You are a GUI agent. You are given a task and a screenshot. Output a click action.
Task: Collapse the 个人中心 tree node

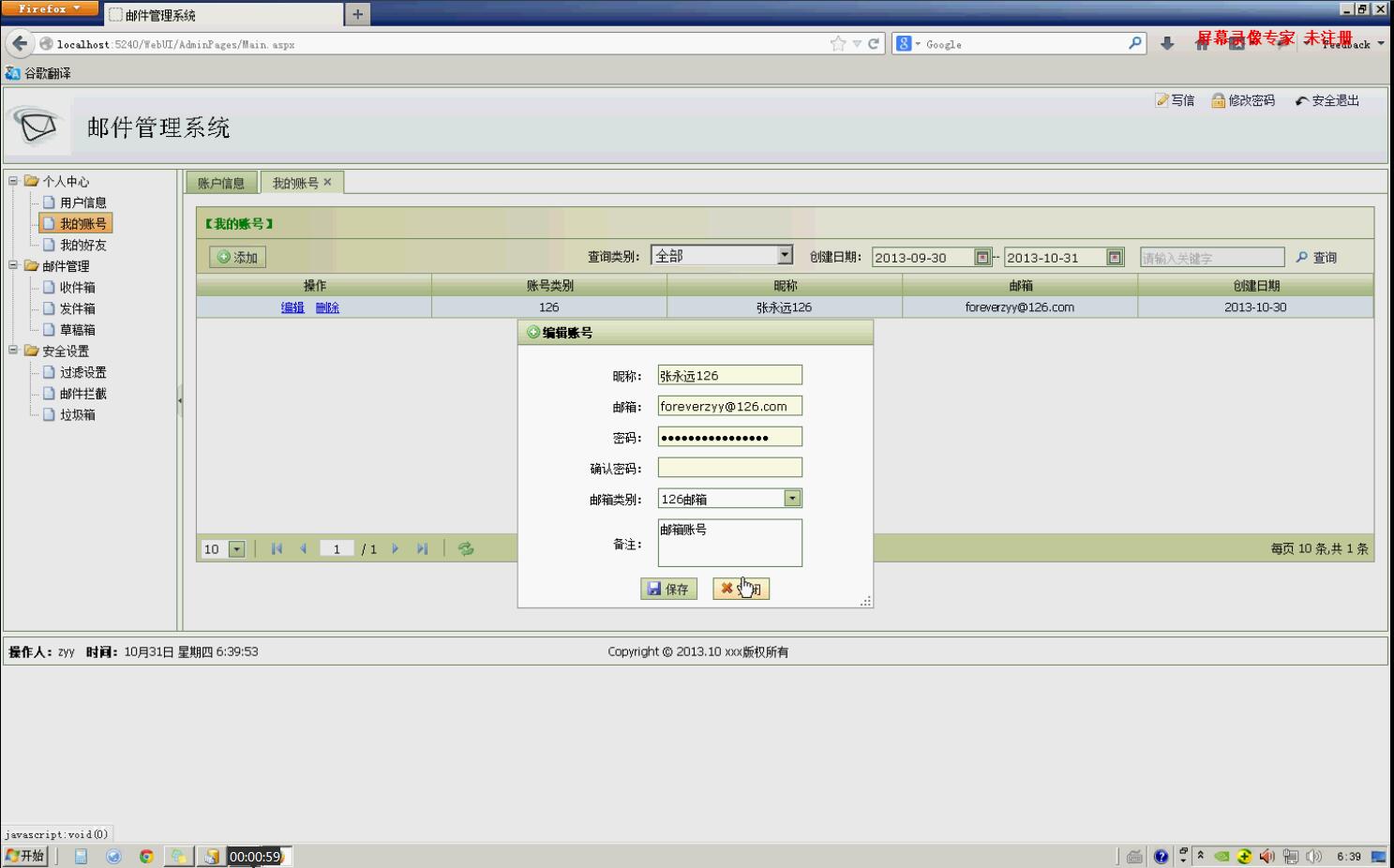pos(13,181)
